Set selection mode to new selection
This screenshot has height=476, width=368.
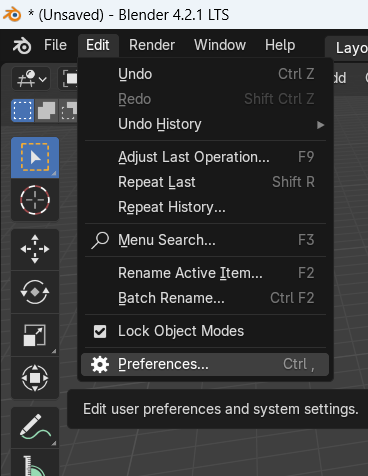coord(23,110)
